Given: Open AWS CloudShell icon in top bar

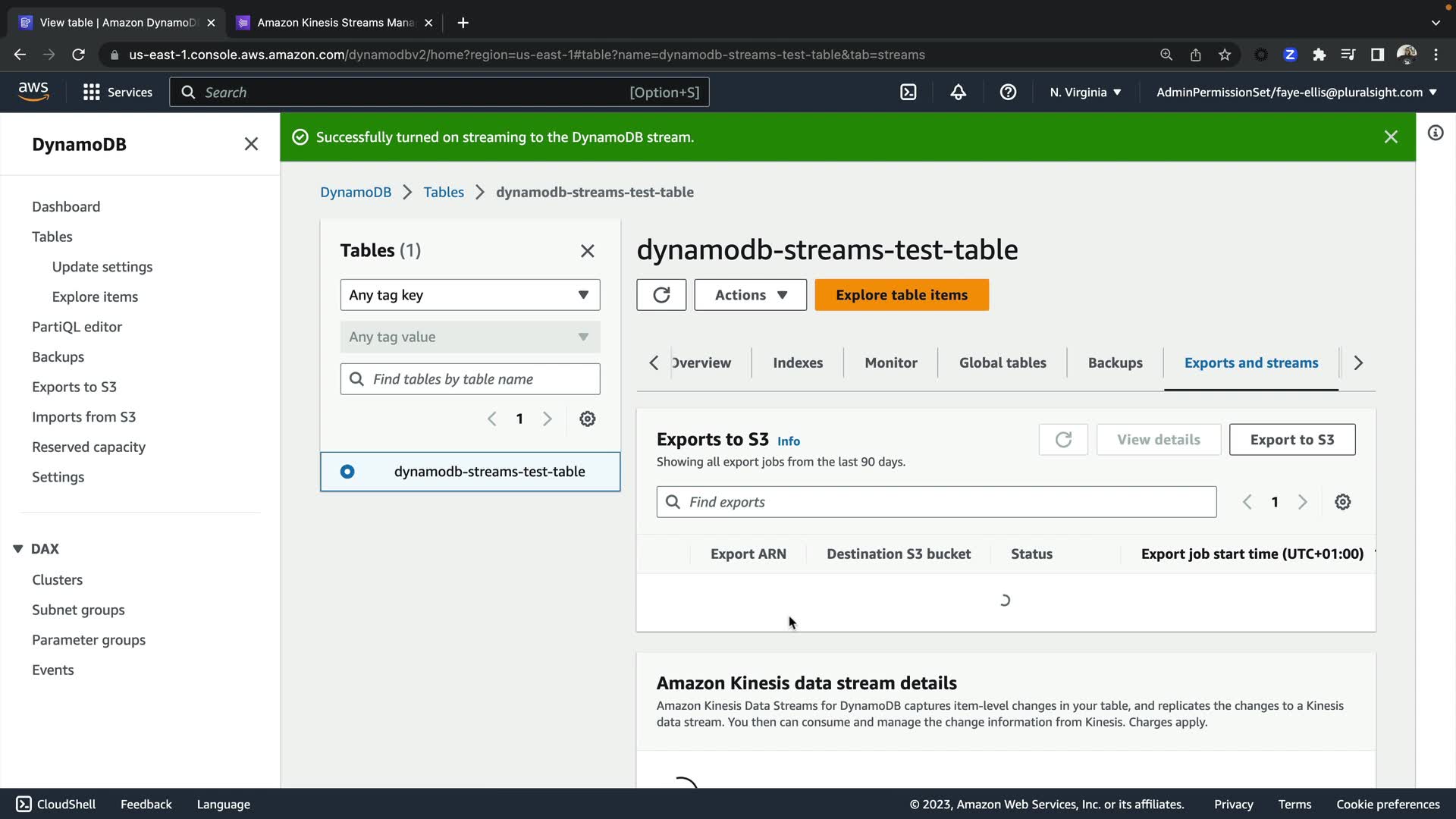Looking at the screenshot, I should [908, 92].
